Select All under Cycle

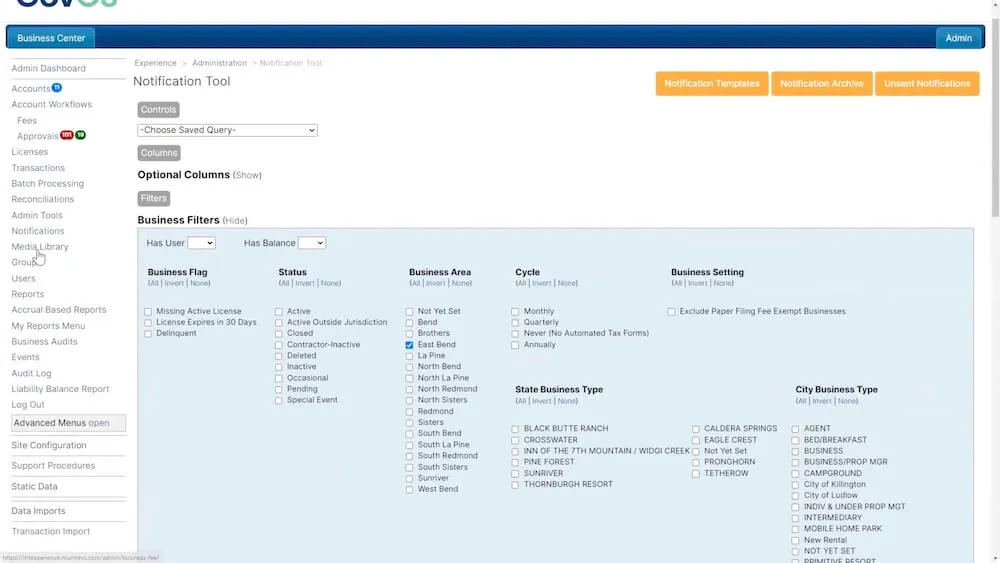coord(521,283)
